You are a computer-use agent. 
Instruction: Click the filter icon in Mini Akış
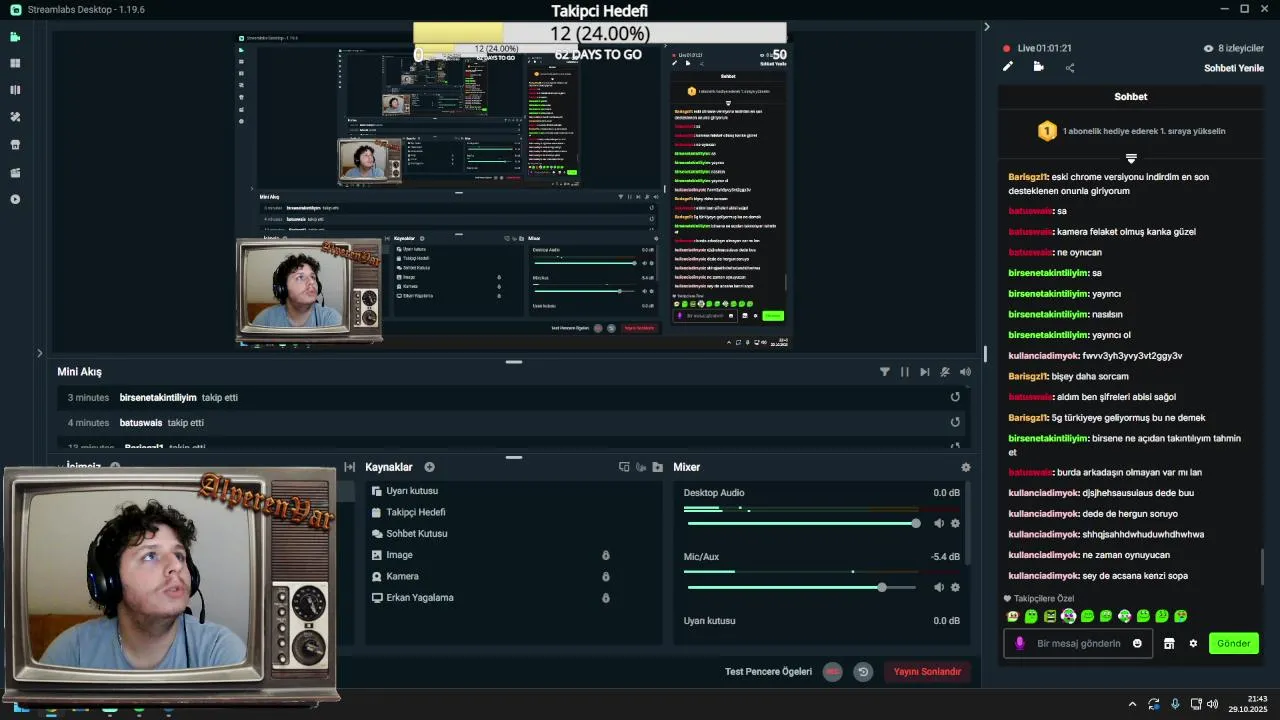[x=884, y=372]
